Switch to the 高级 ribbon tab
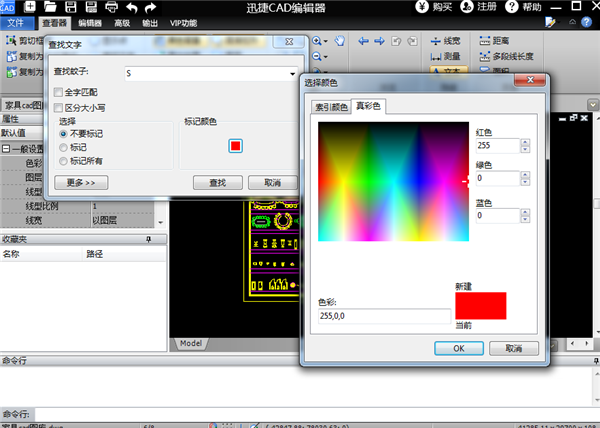Screen dimensions: 600x428 click(x=122, y=23)
